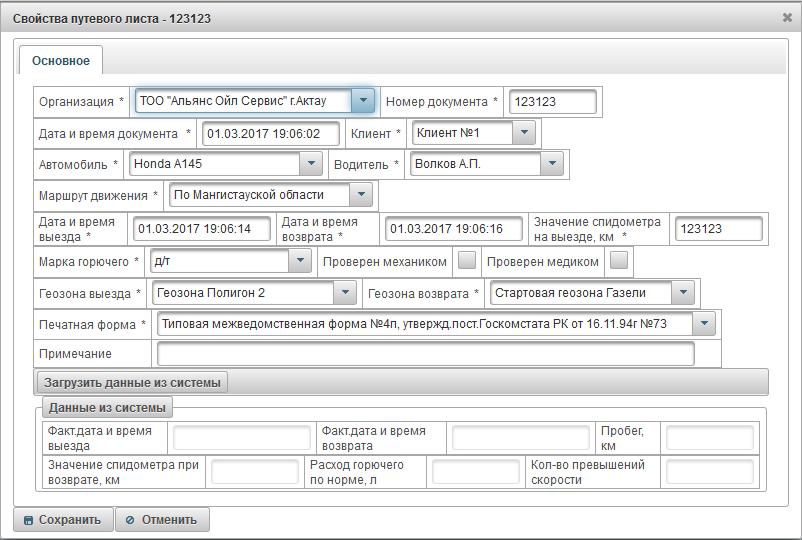Screen dimensions: 802x540
Task: Toggle the Проверен медиком checkbox
Action: click(619, 261)
